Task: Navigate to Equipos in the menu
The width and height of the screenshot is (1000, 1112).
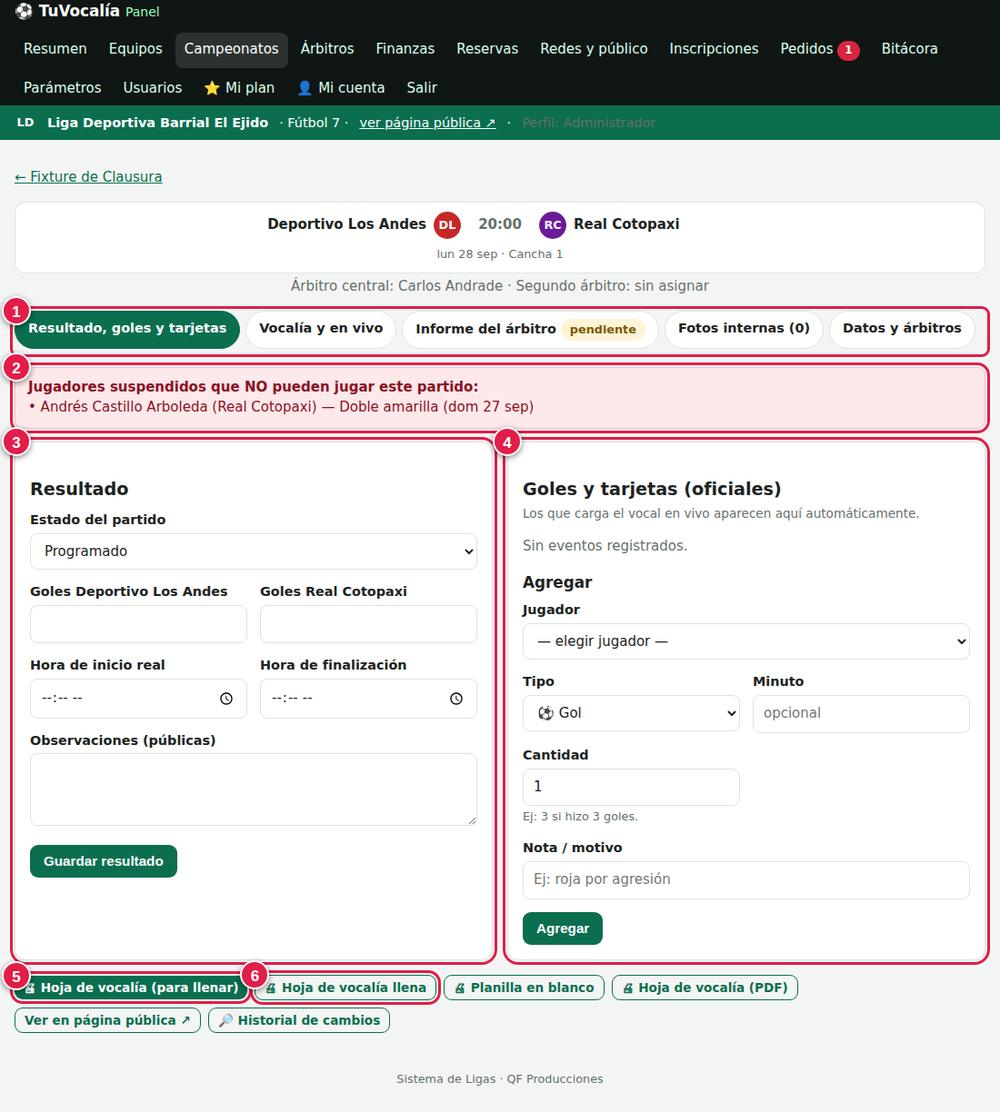Action: [x=135, y=49]
